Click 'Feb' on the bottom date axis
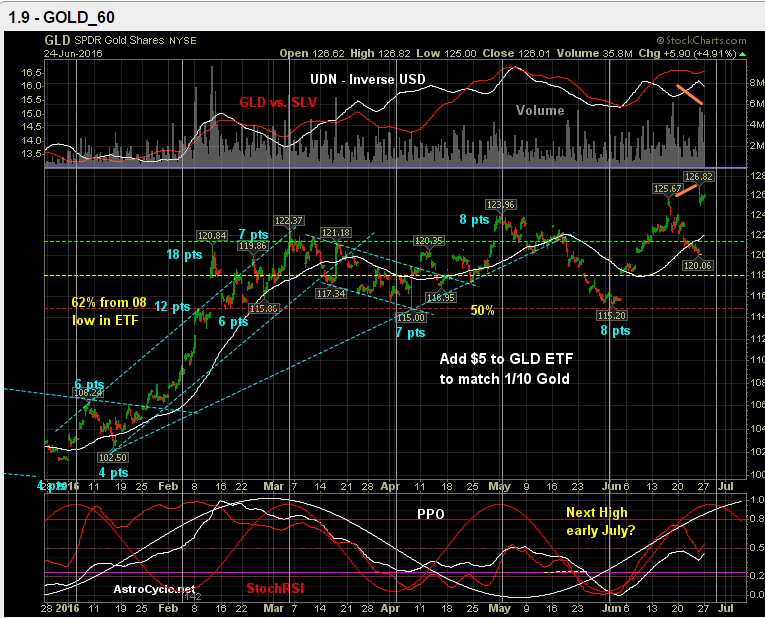Image resolution: width=765 pixels, height=618 pixels. coord(168,608)
